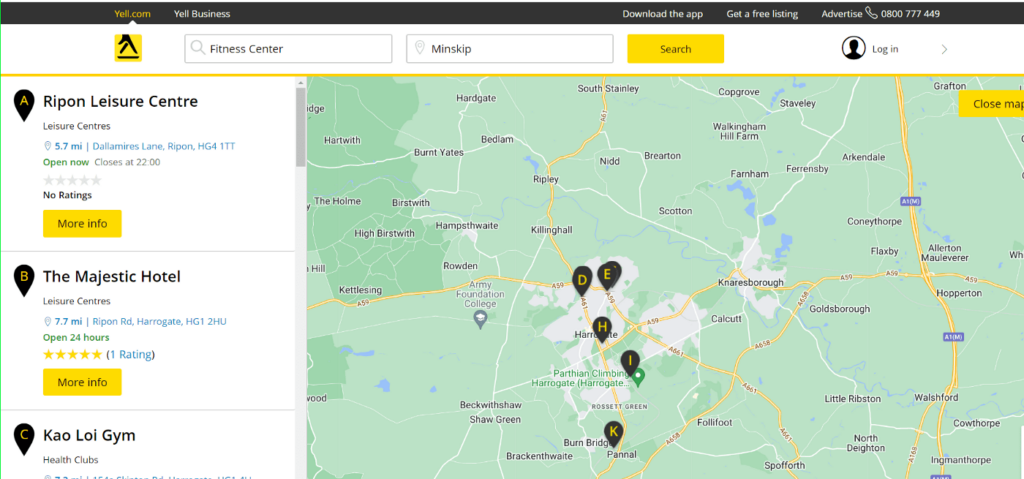The image size is (1024, 479).
Task: Click marker A beside Ripon Leisure Centre
Action: click(24, 105)
